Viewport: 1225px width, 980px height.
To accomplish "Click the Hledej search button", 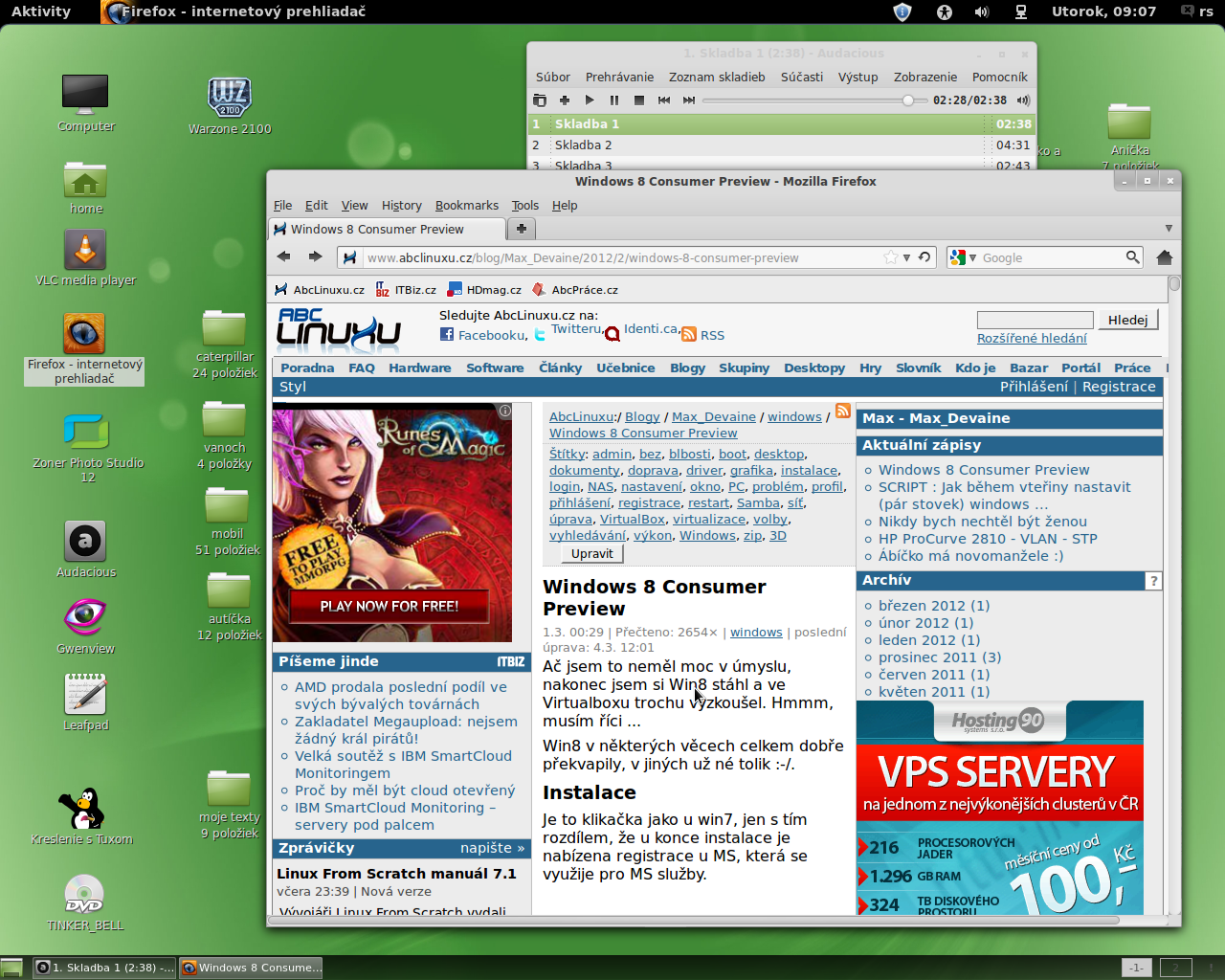I will pyautogui.click(x=1127, y=320).
